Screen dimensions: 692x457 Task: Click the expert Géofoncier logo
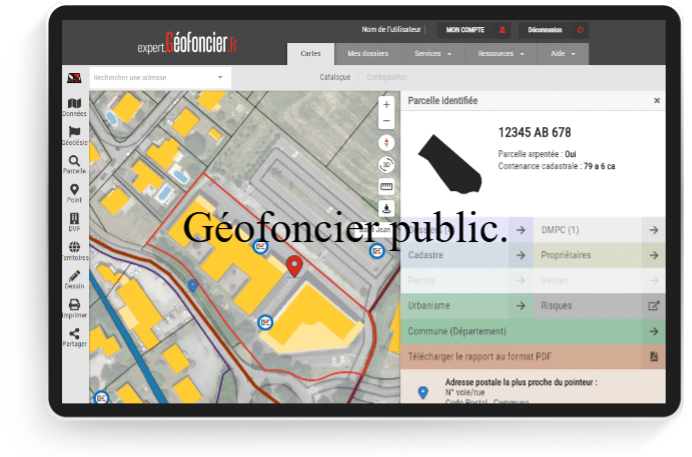[x=187, y=43]
